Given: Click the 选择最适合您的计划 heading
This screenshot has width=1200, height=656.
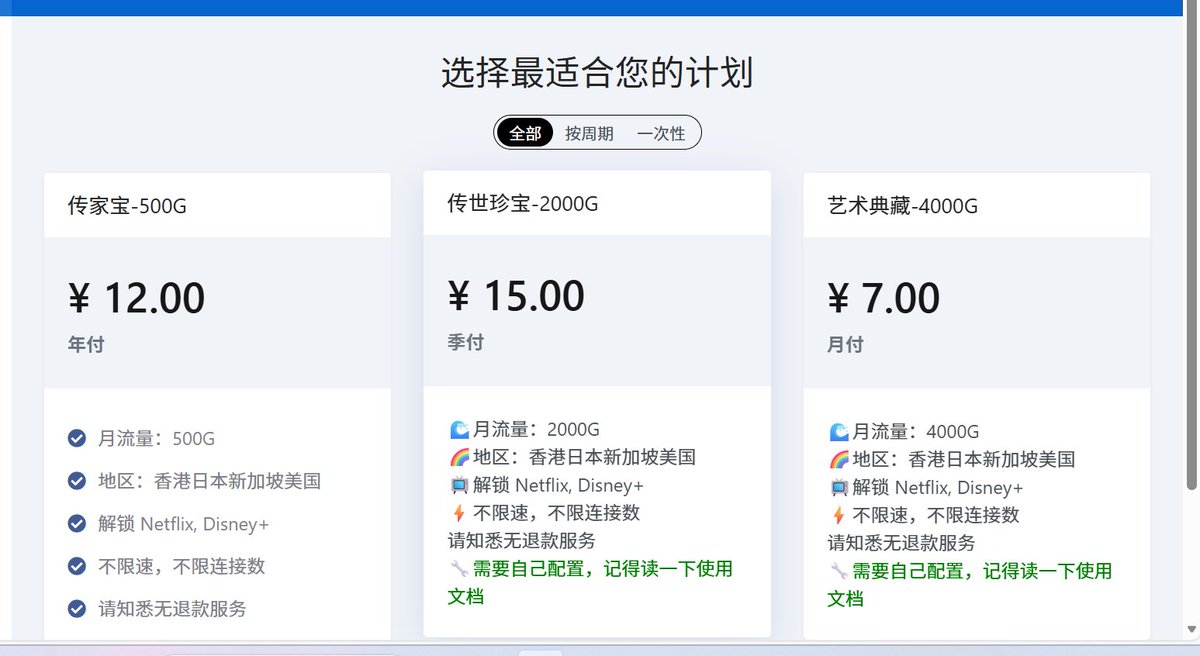Looking at the screenshot, I should click(x=597, y=73).
